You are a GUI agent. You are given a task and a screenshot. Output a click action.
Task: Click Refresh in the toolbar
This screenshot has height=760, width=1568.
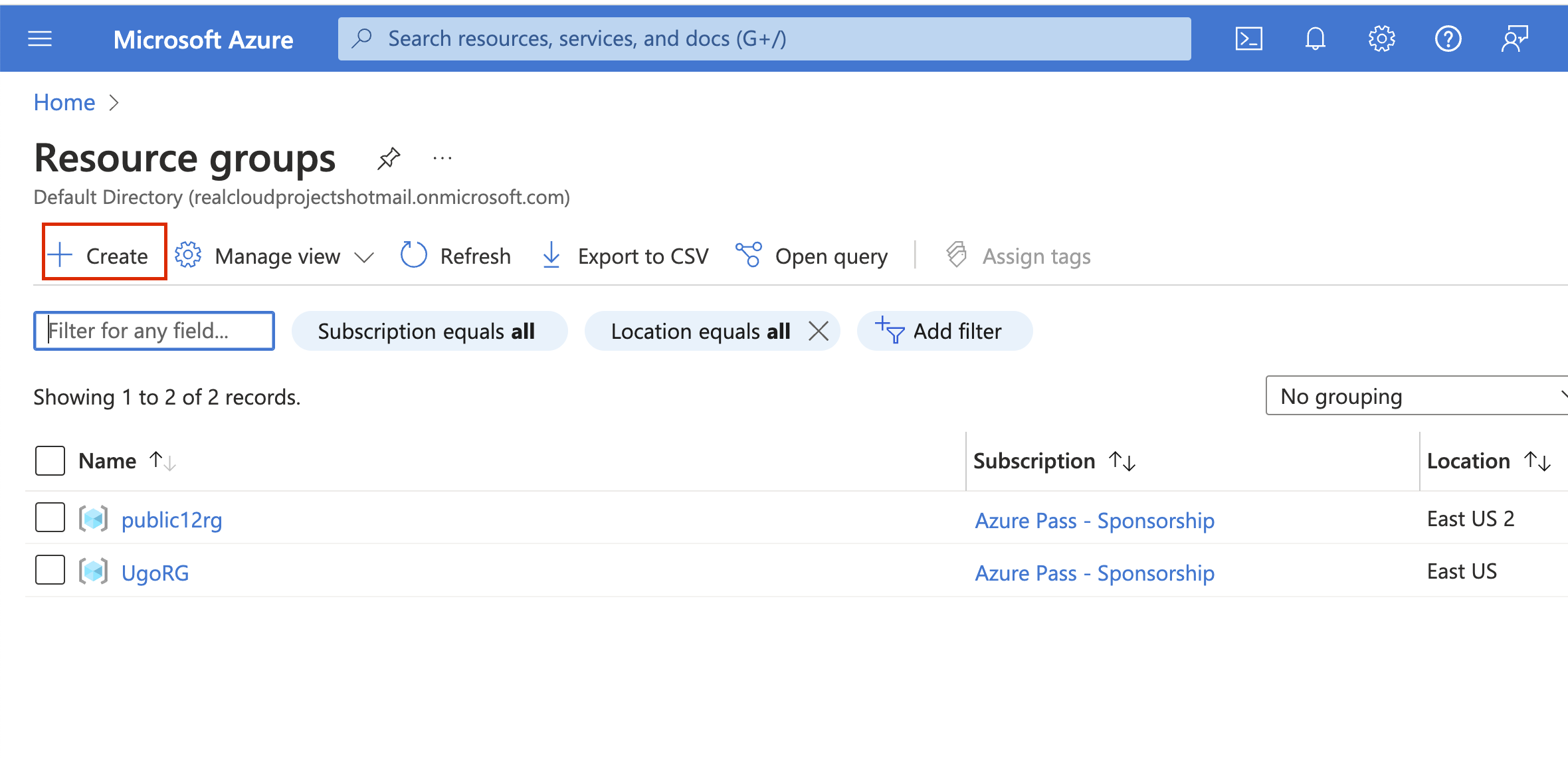456,256
